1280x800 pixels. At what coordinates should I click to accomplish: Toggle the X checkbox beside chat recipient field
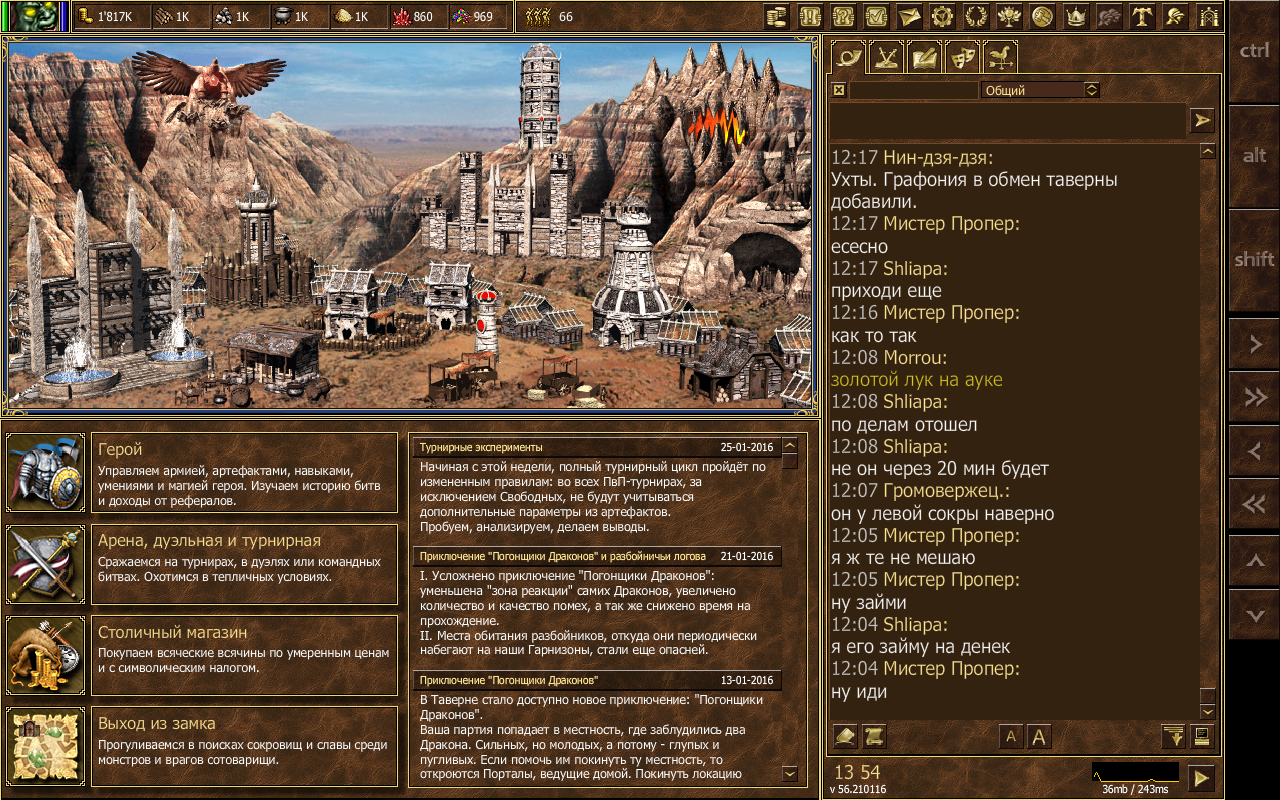point(839,90)
